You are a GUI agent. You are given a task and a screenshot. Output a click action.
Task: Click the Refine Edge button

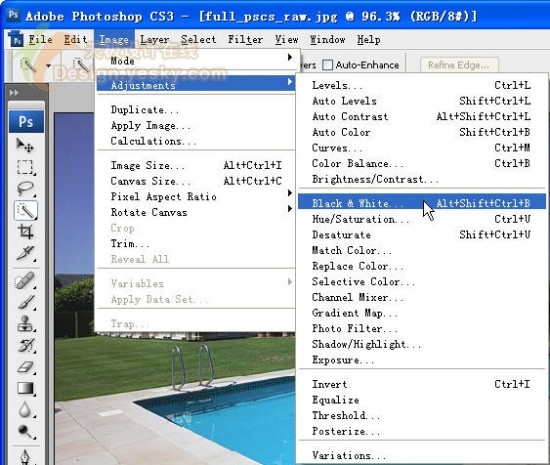pos(458,65)
